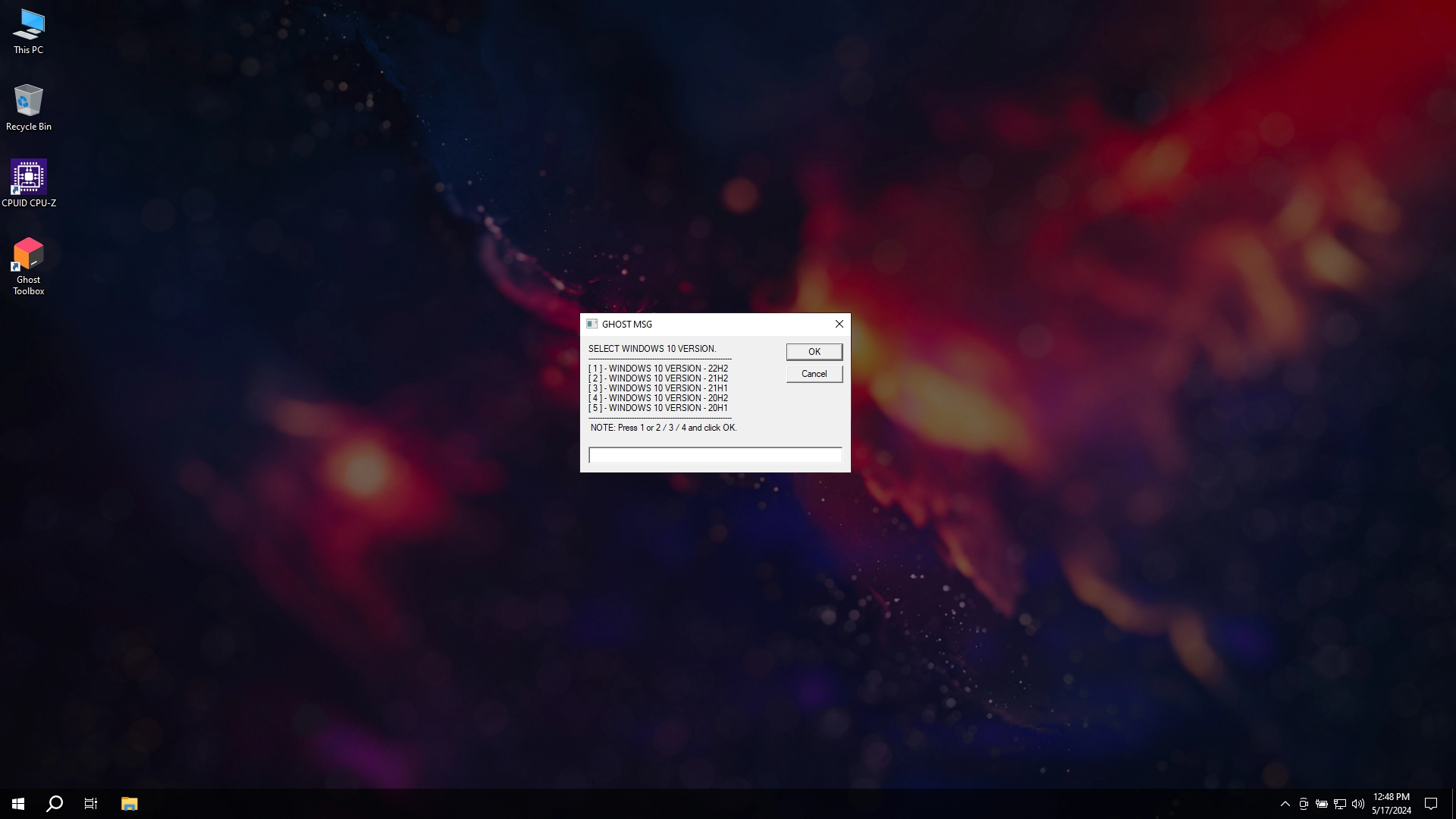The image size is (1456, 819).
Task: Select the This PC desktop icon
Action: tap(28, 32)
